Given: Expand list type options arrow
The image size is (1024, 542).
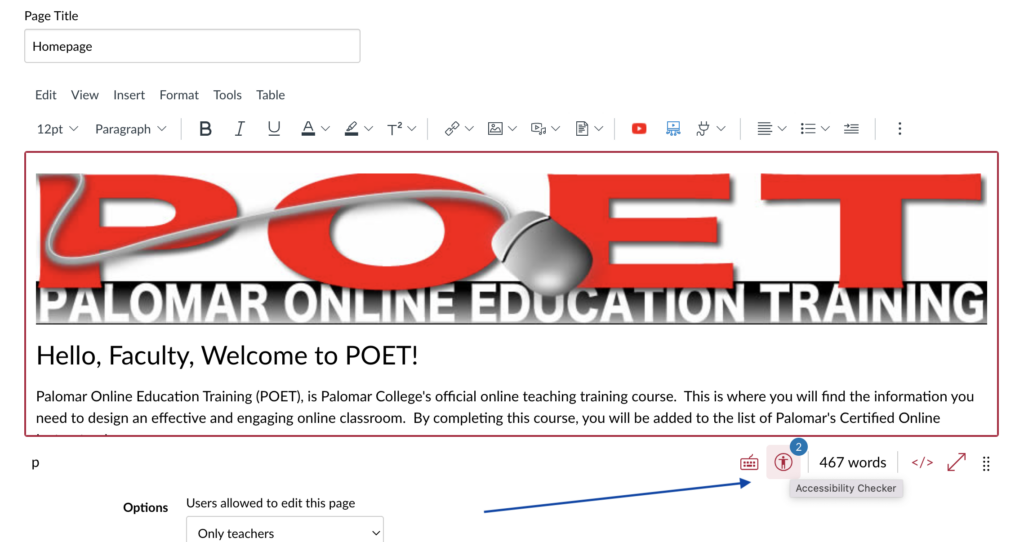Looking at the screenshot, I should click(x=825, y=129).
